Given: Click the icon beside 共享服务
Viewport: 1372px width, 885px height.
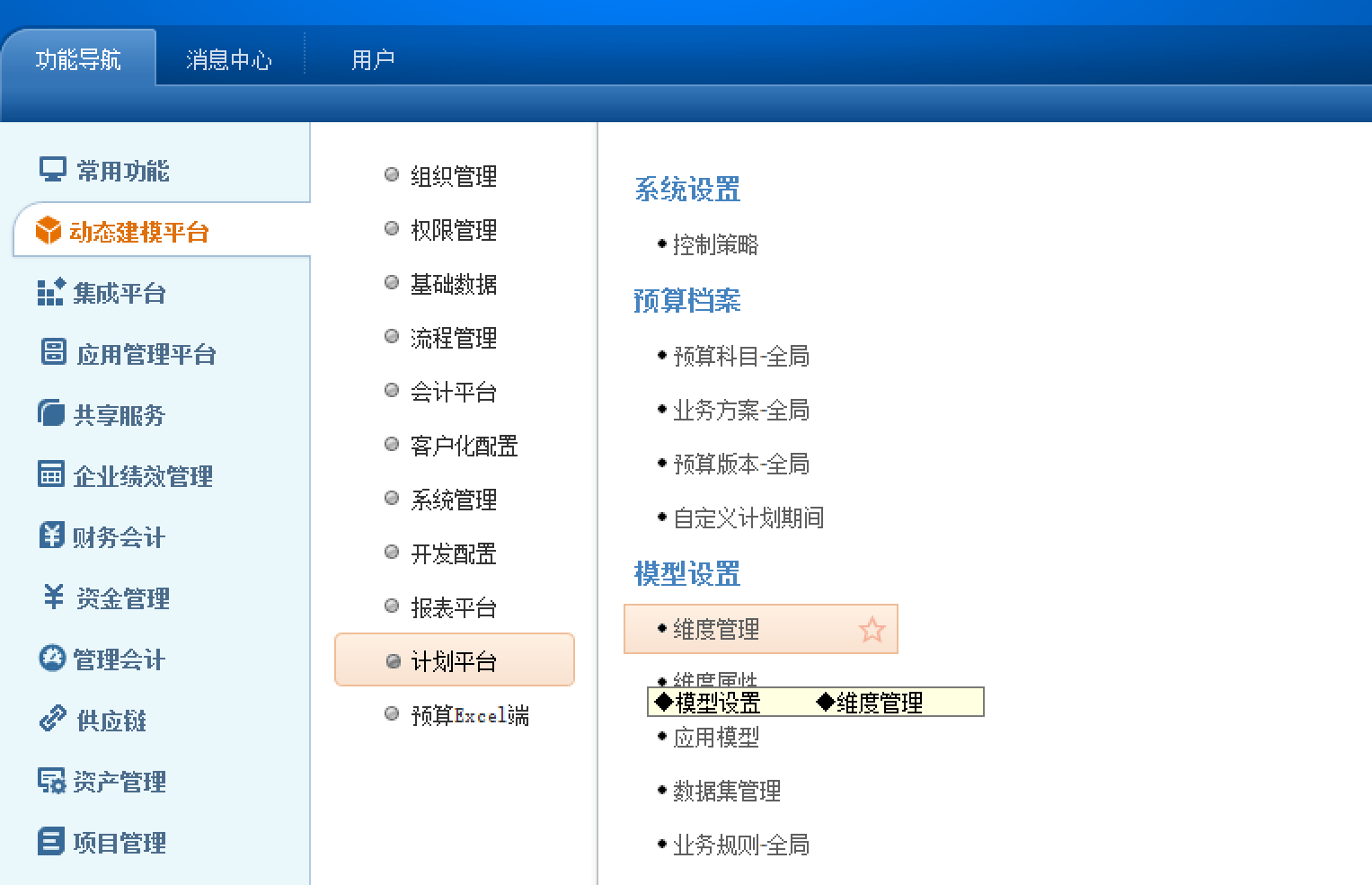Looking at the screenshot, I should 51,413.
